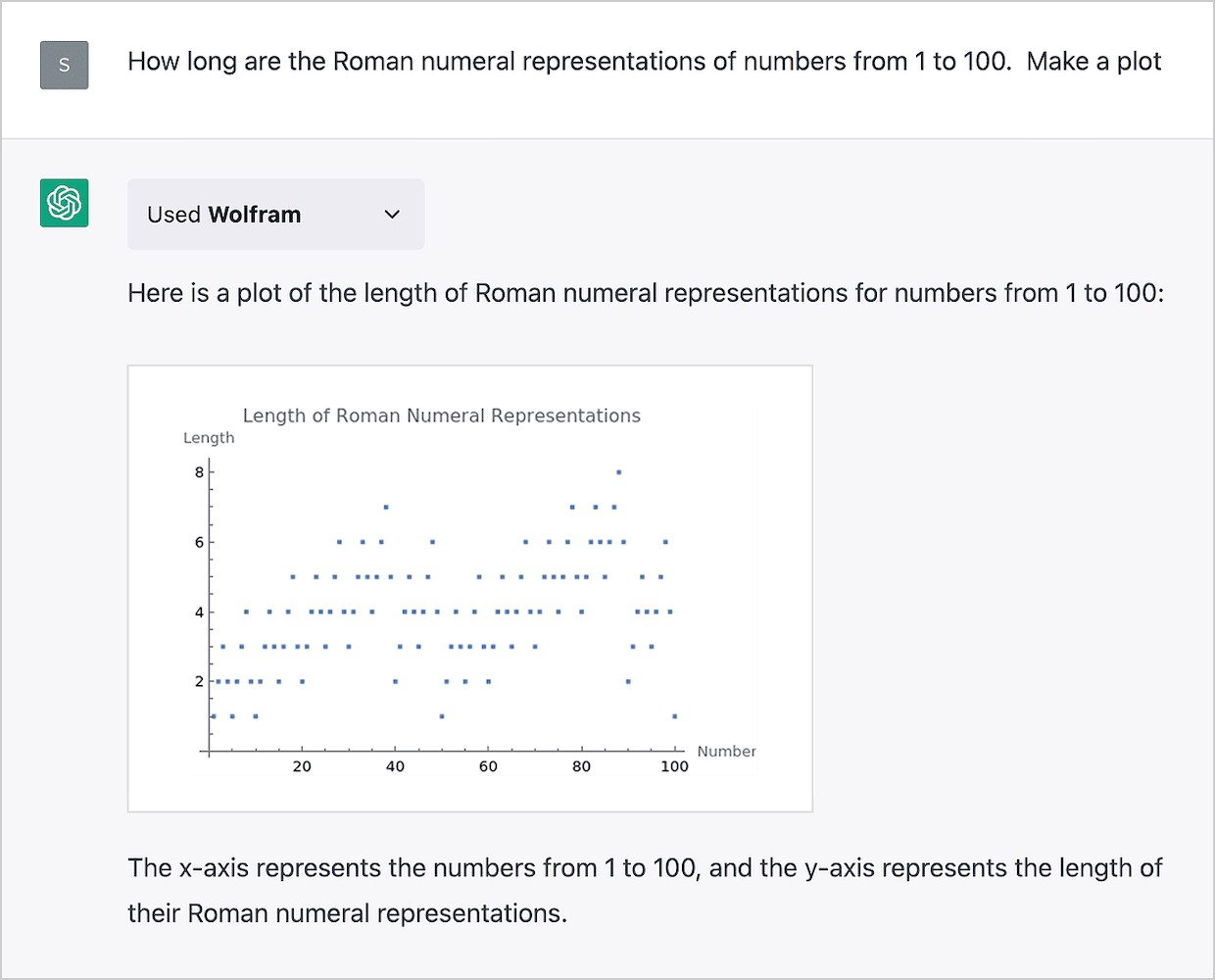Click the x-axis tick label 20

pyautogui.click(x=302, y=766)
